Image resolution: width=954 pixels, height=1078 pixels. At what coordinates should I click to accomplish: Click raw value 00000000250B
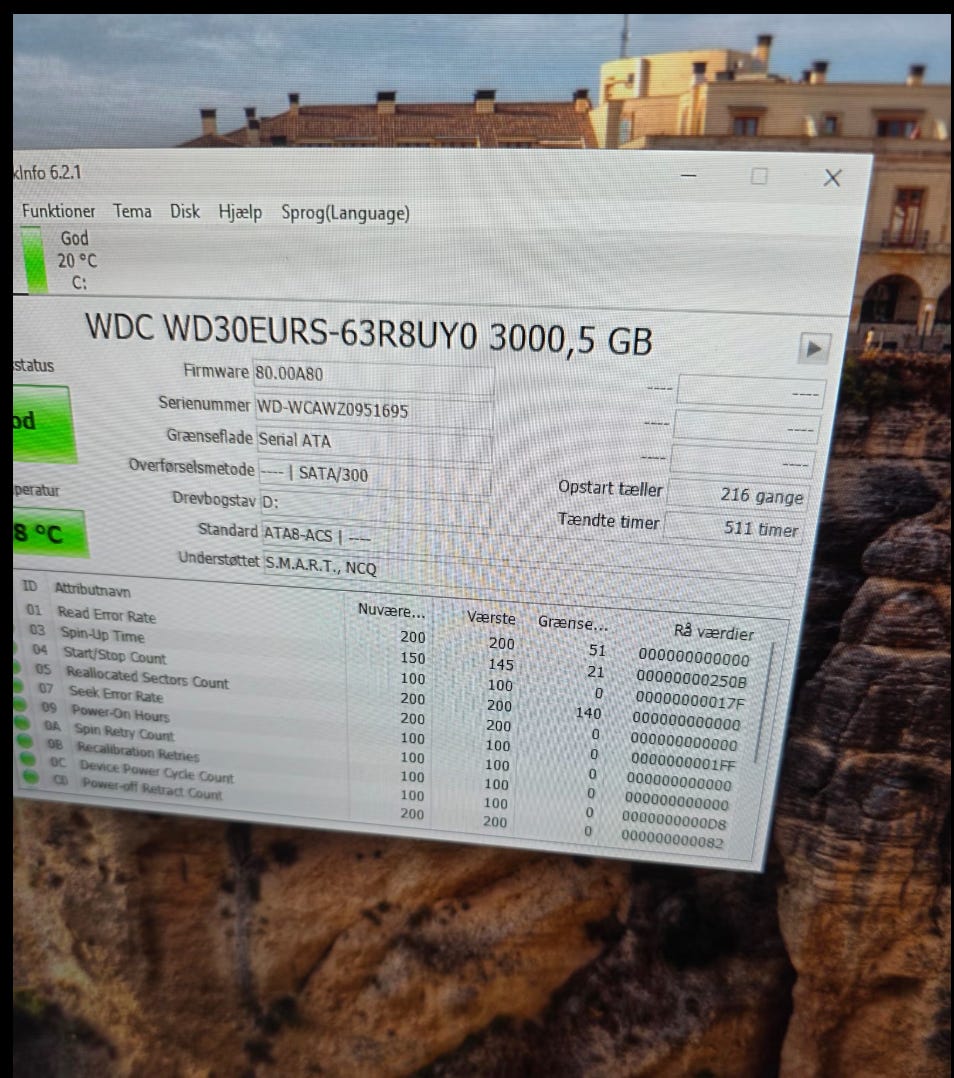pos(691,679)
